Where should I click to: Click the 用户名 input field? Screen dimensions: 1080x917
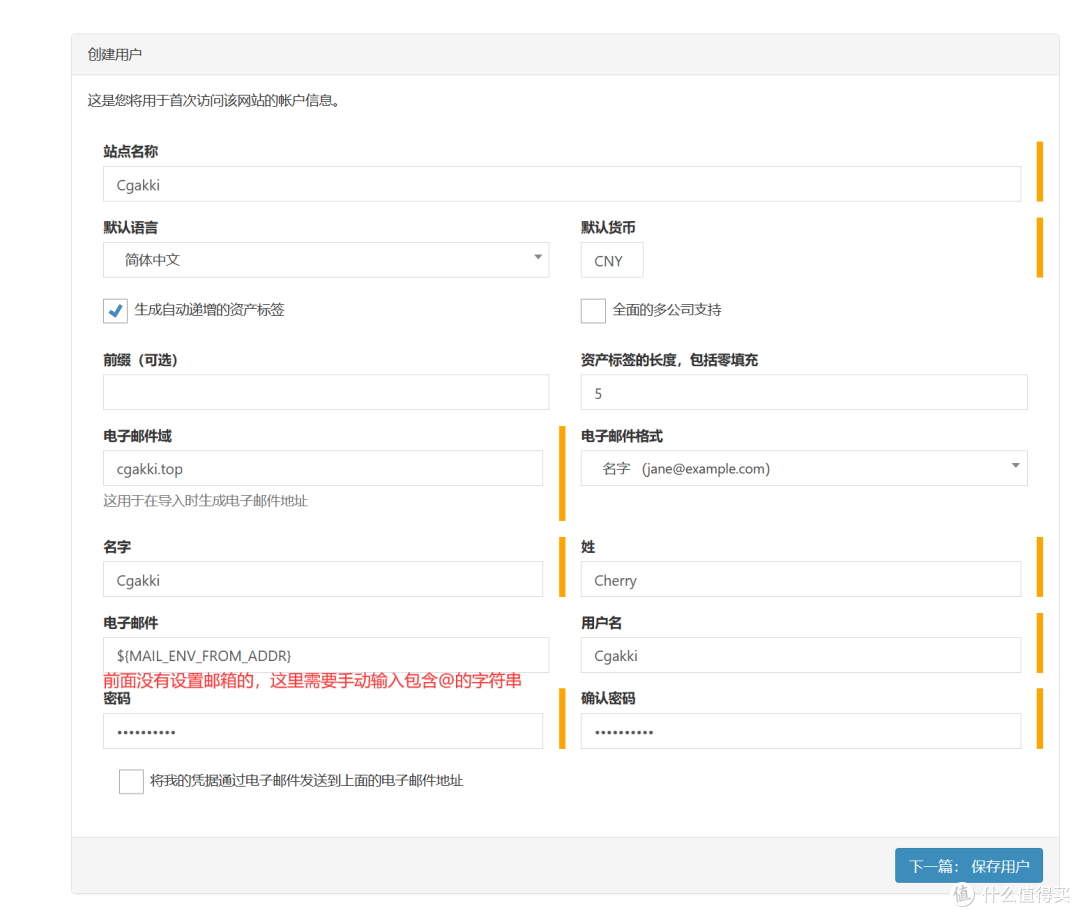800,655
